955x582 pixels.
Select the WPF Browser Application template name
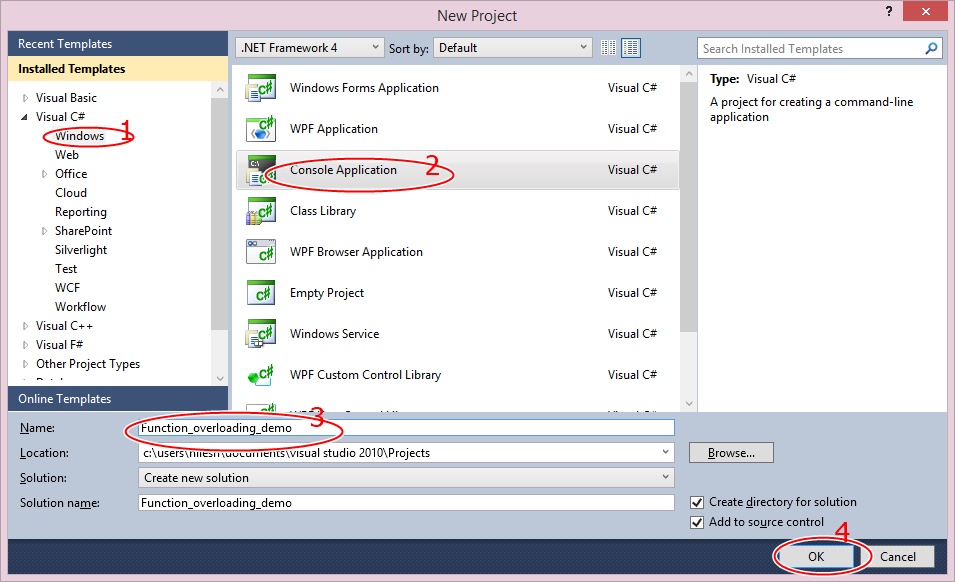[x=356, y=252]
